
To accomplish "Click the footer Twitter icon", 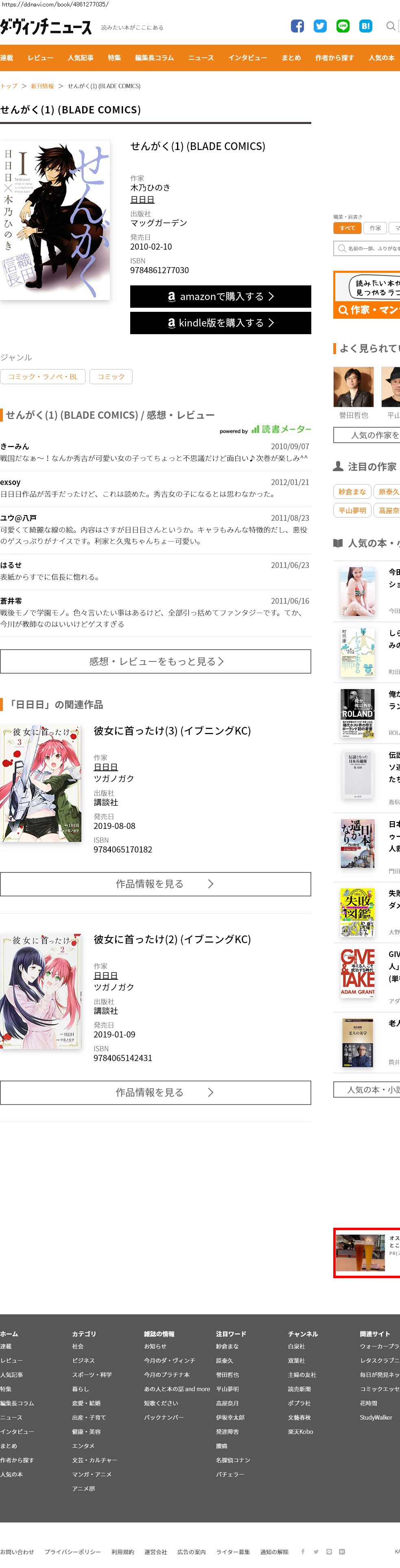I will point(316,1552).
